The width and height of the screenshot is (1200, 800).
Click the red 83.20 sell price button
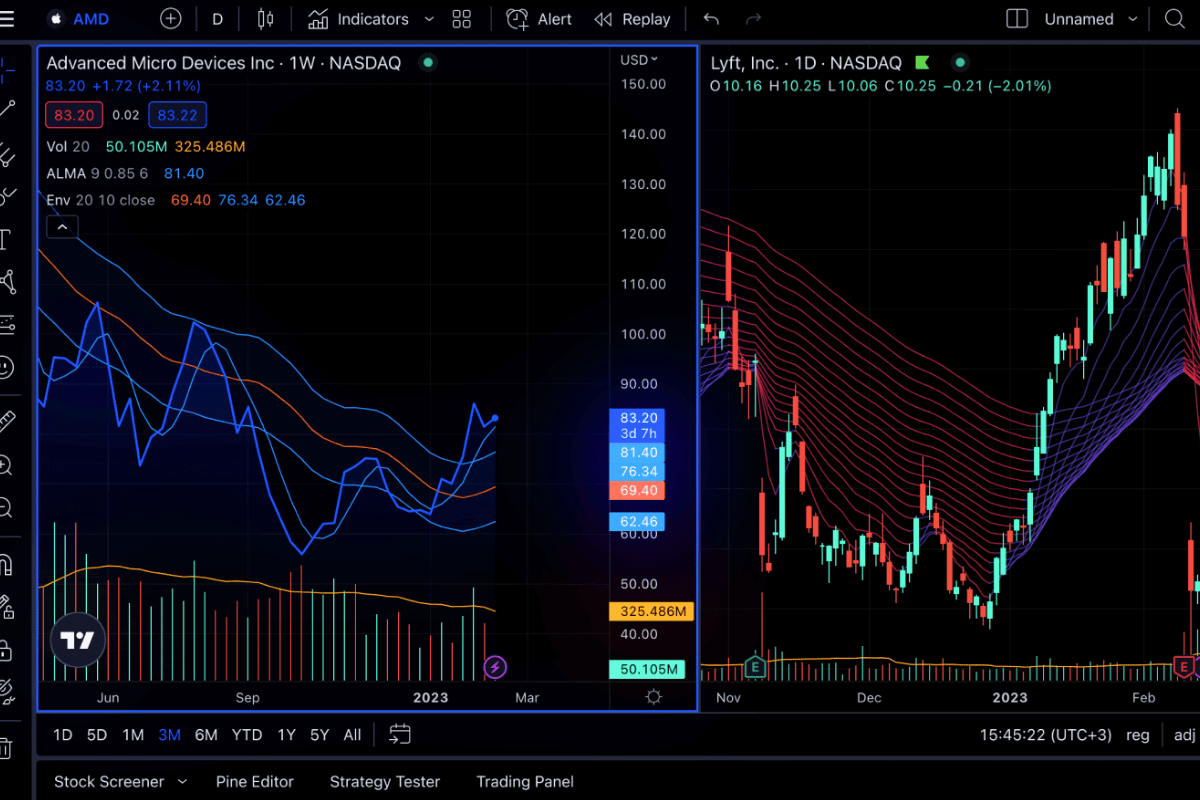click(74, 115)
